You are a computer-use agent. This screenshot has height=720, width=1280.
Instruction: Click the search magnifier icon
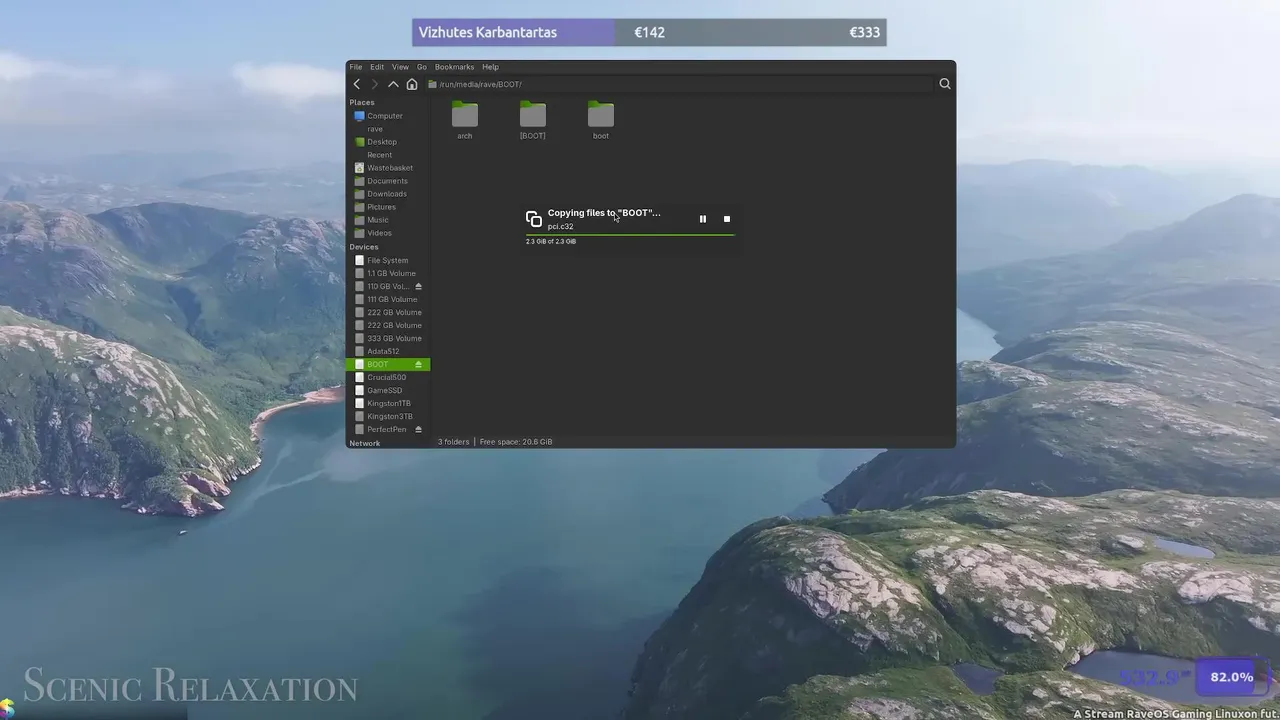pyautogui.click(x=945, y=84)
